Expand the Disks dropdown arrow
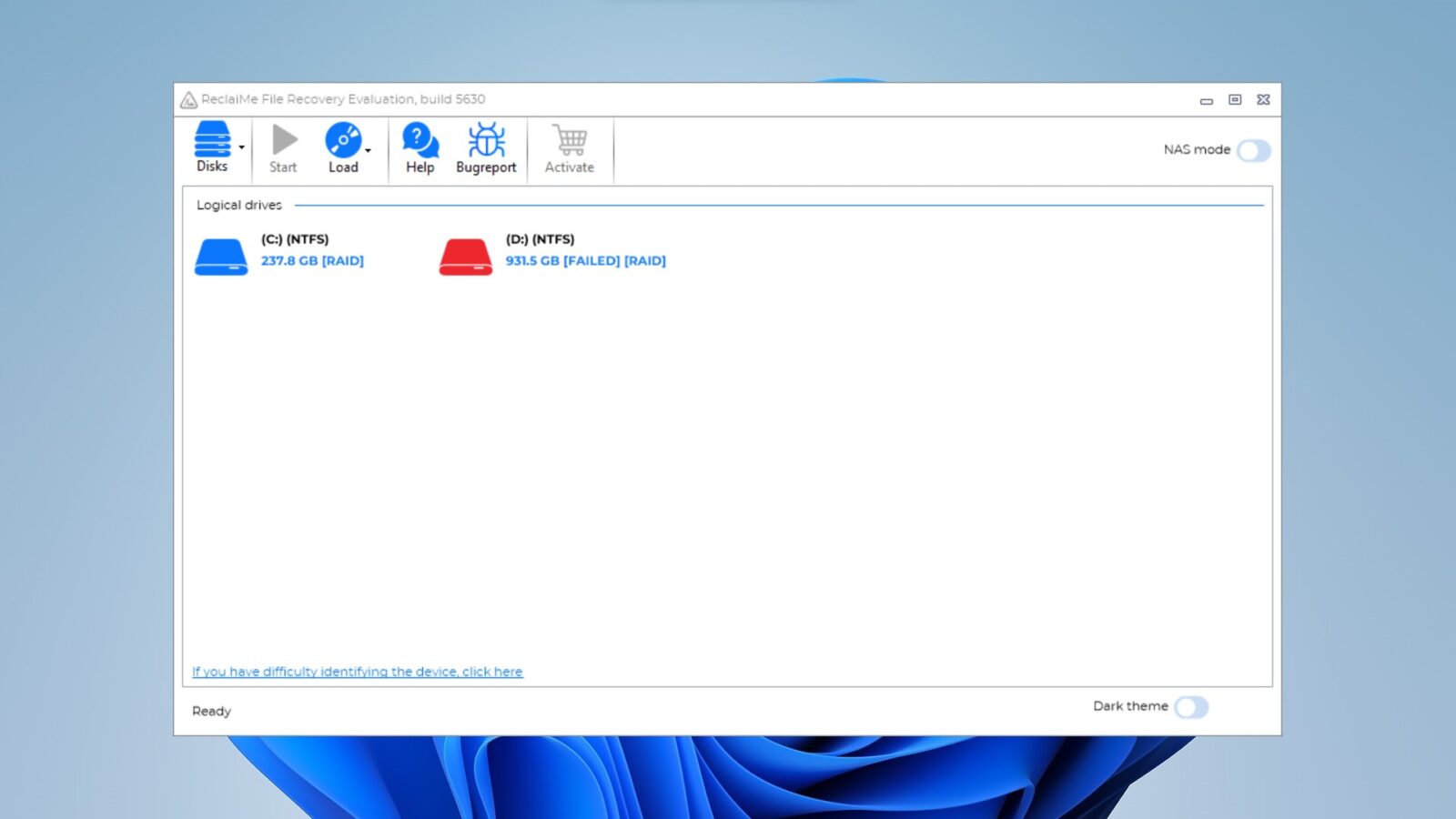This screenshot has height=819, width=1456. tap(240, 147)
